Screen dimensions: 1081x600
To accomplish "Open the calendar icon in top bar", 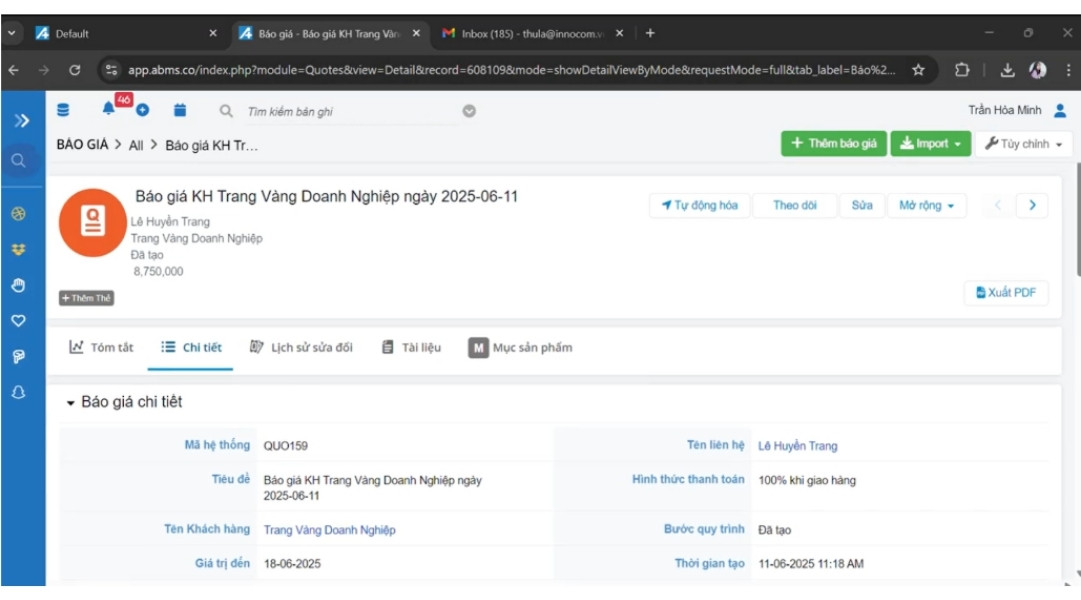I will (x=180, y=110).
